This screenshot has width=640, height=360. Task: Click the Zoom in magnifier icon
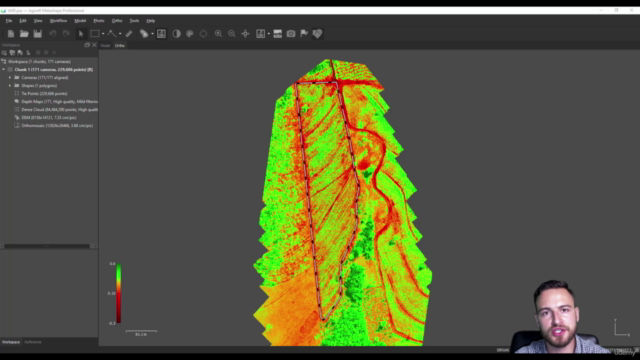[x=218, y=34]
